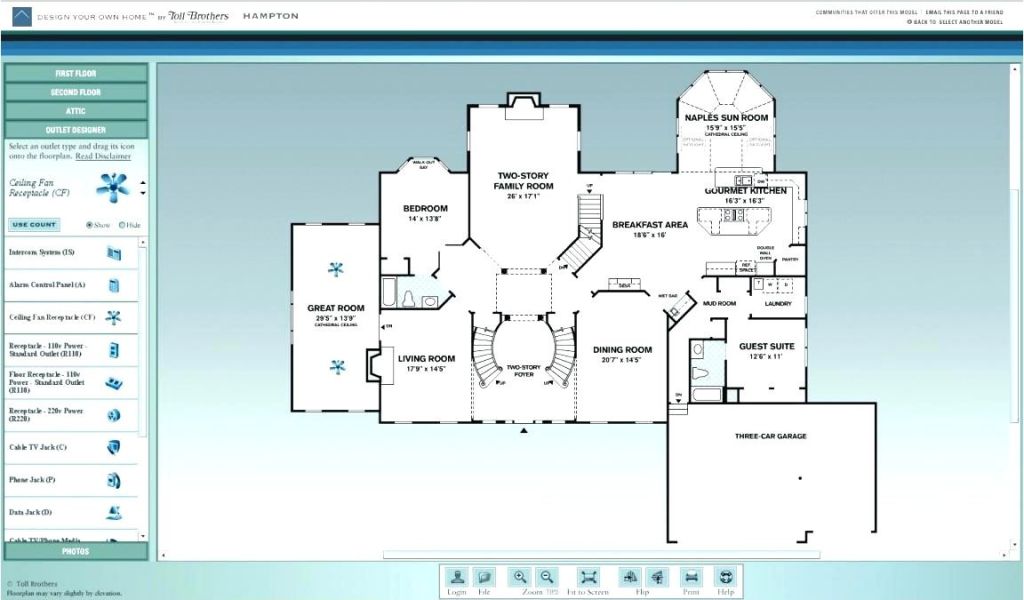Select the Cable TV Jack (C) outlet icon
1024x600 pixels.
pos(113,445)
